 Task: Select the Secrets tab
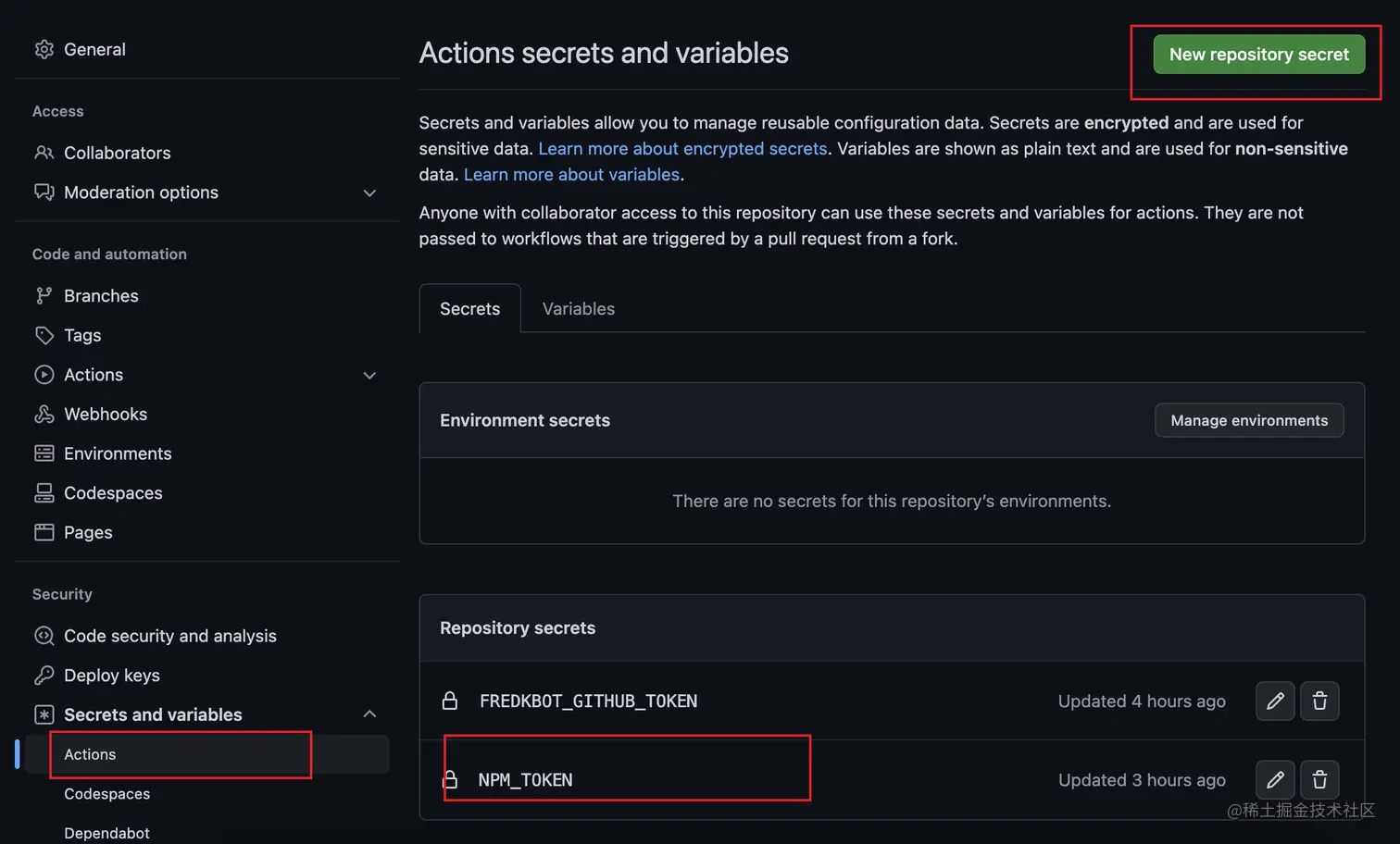click(x=469, y=309)
